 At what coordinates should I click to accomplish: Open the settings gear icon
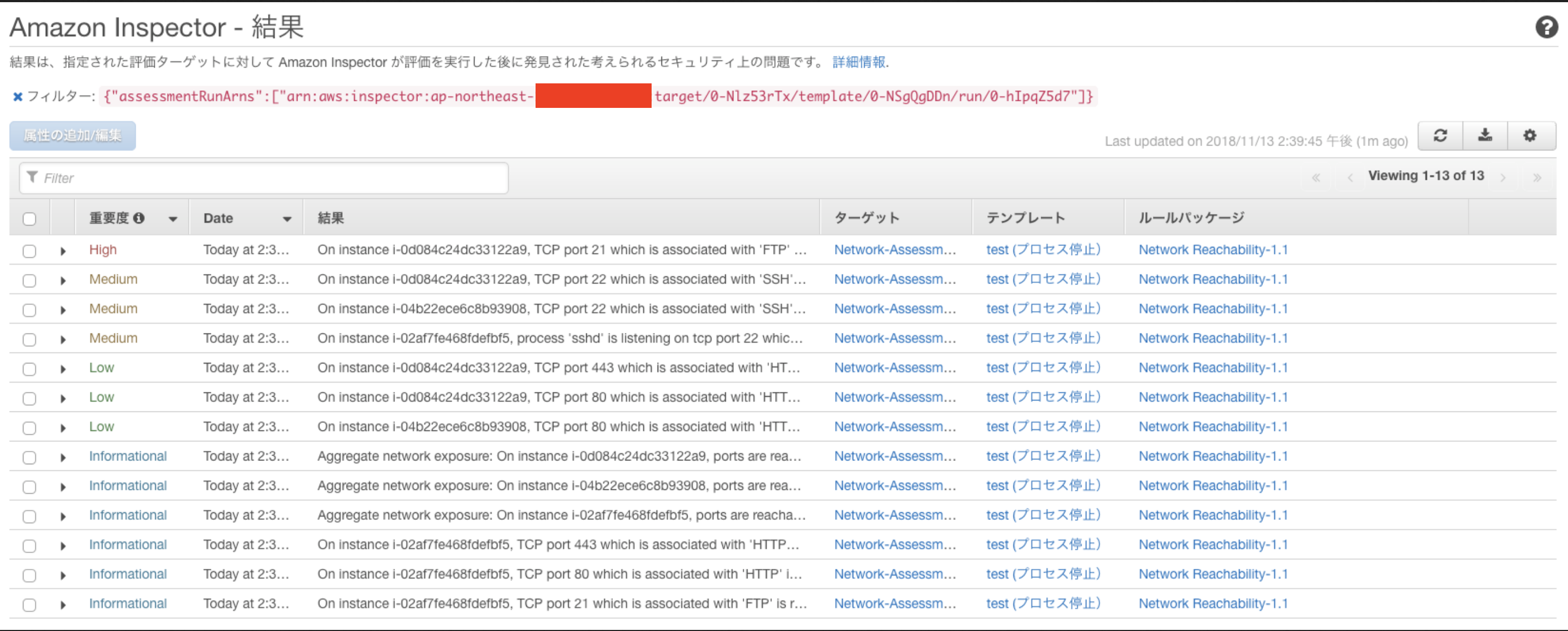point(1530,135)
